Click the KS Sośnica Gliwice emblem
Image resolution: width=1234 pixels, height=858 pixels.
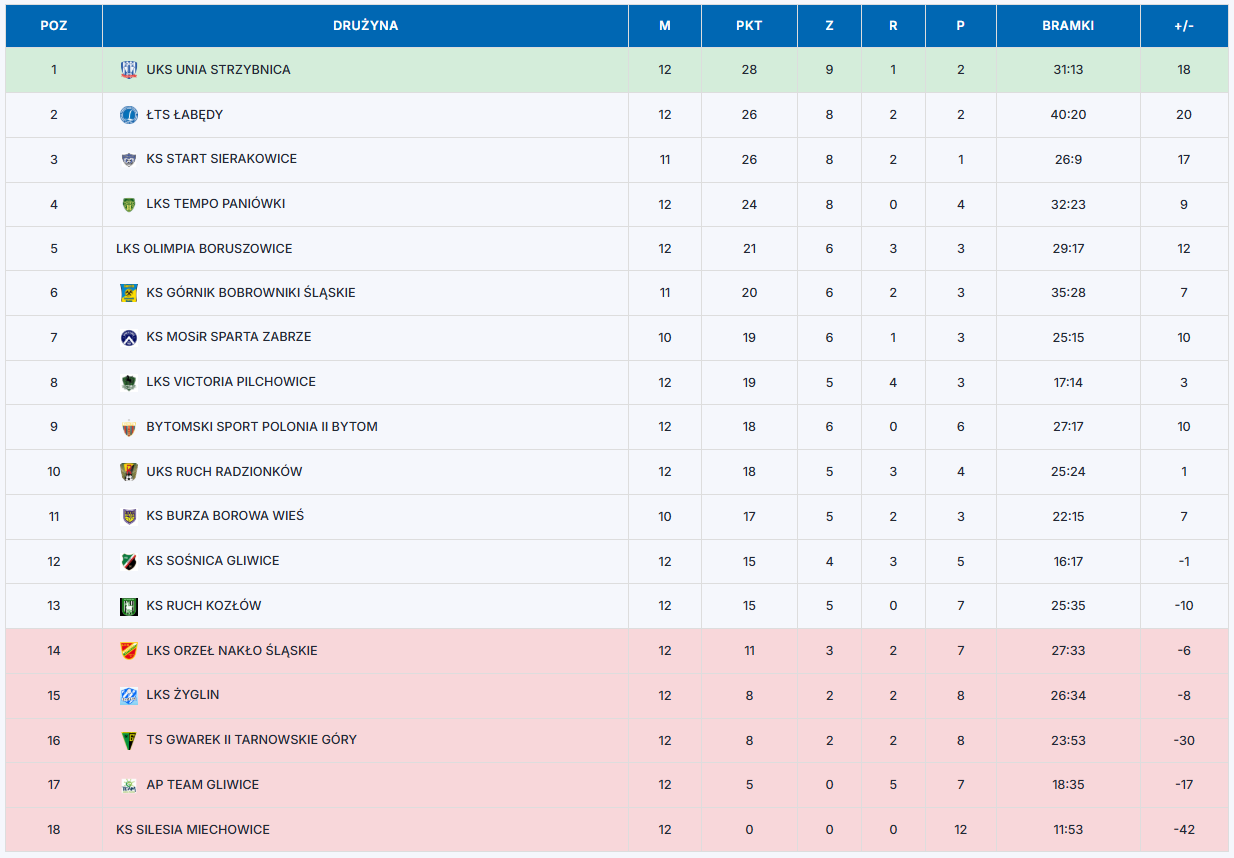tap(128, 561)
